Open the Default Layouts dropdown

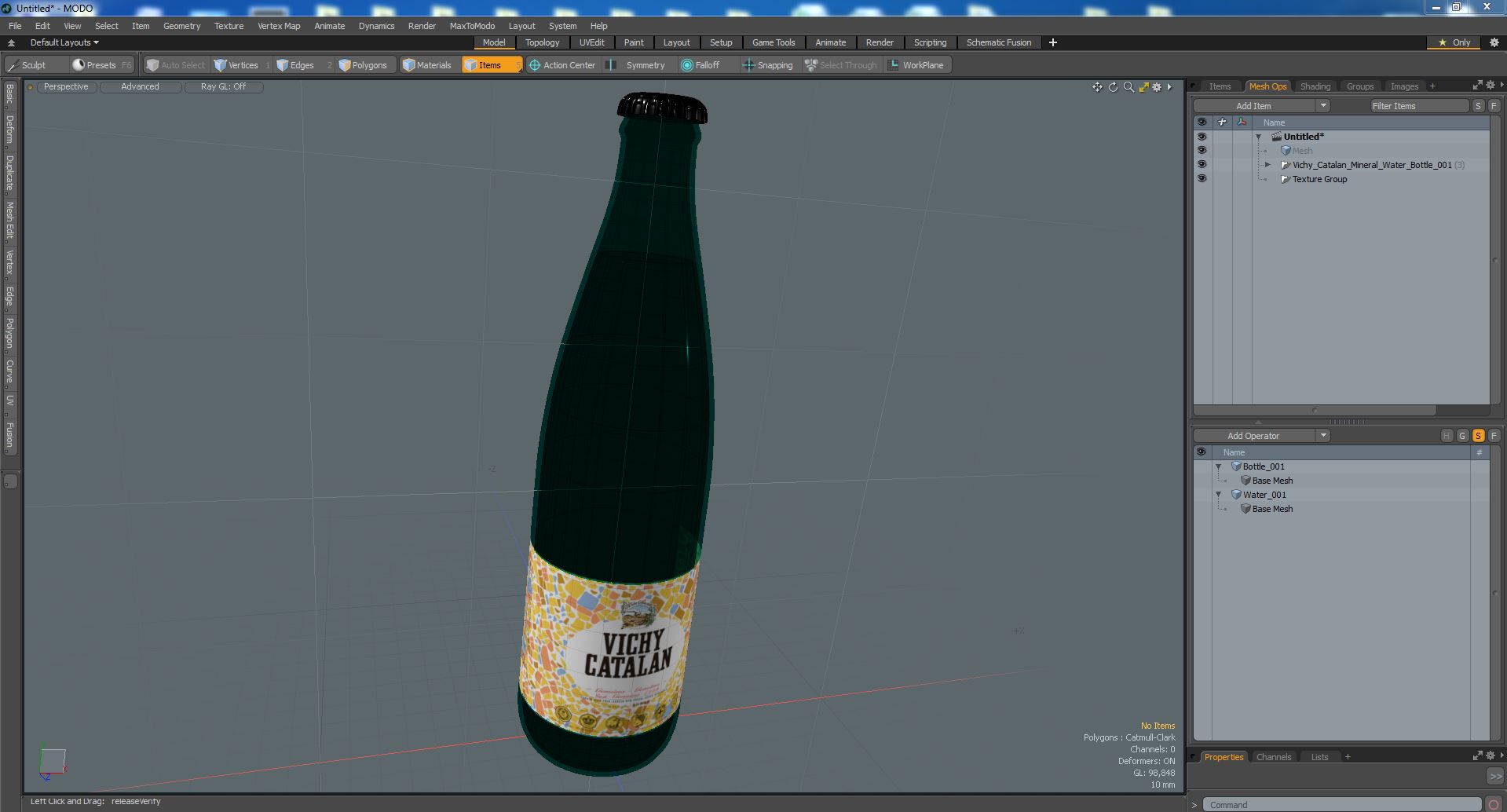point(64,42)
